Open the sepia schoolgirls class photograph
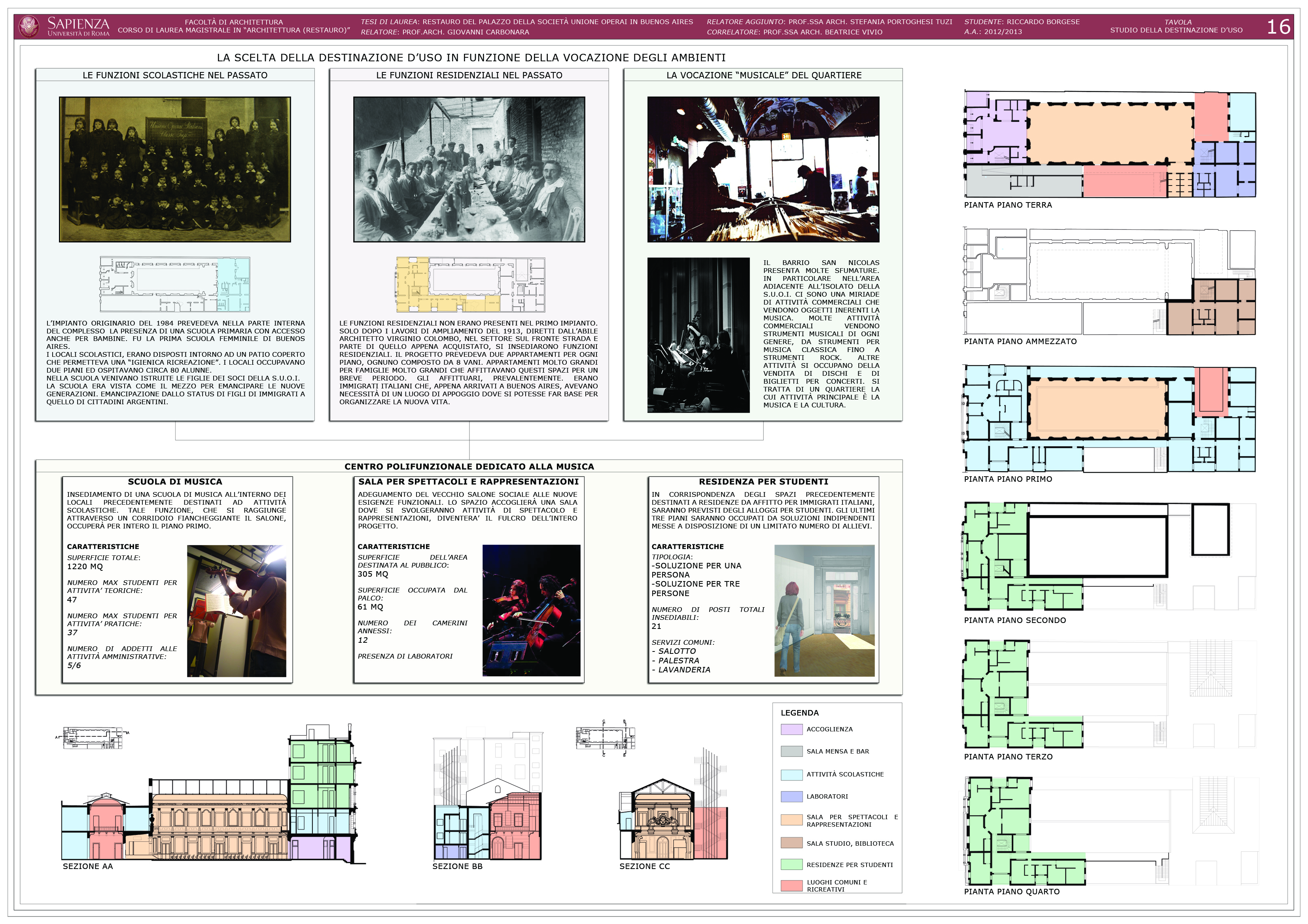This screenshot has height=924, width=1308. [x=175, y=169]
